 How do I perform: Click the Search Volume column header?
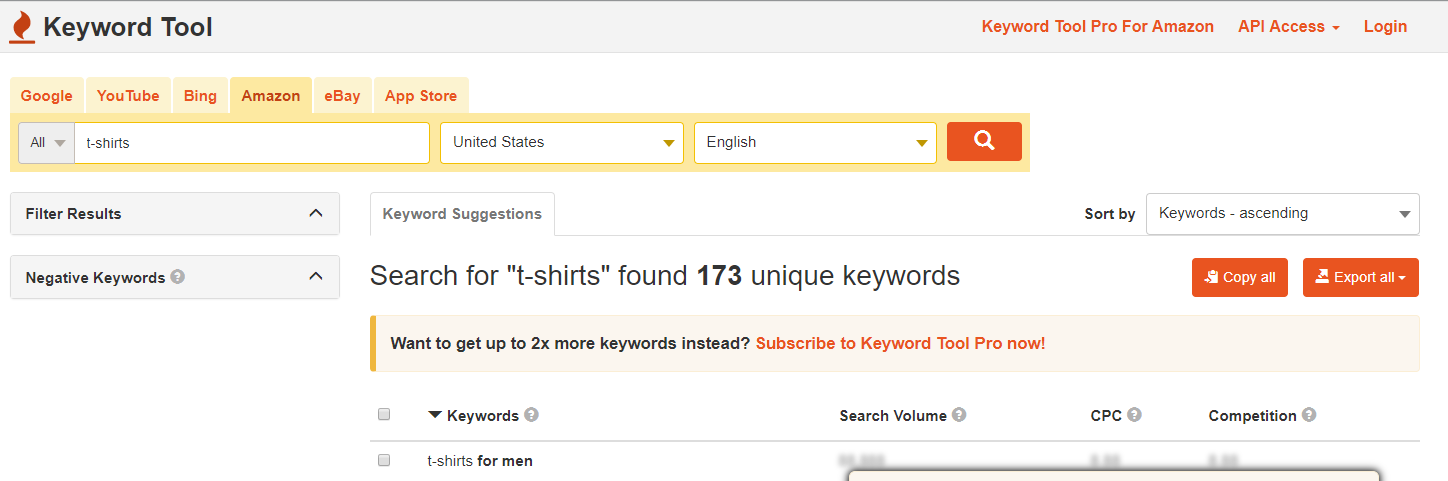coord(893,415)
